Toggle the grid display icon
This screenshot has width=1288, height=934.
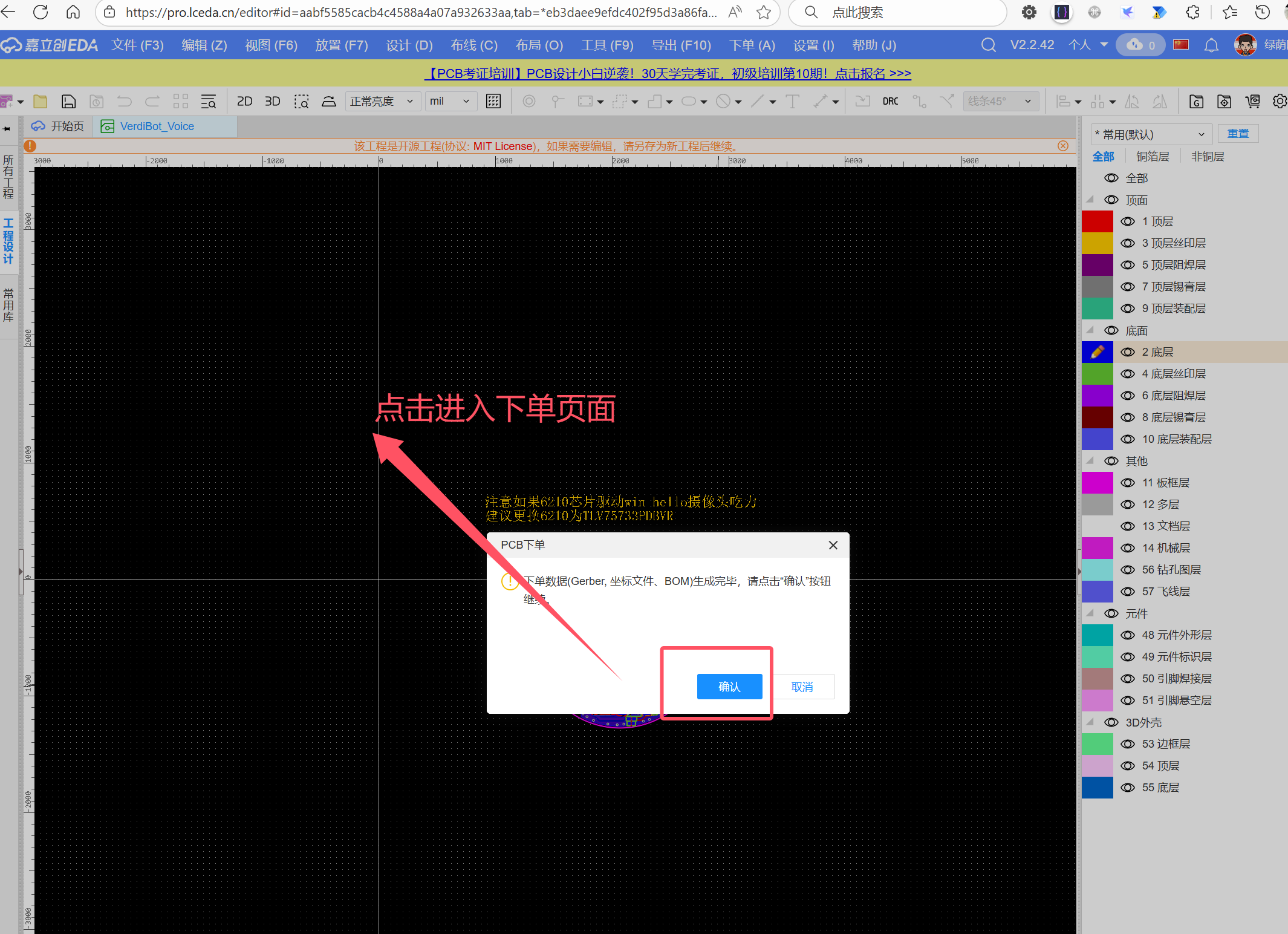click(493, 101)
